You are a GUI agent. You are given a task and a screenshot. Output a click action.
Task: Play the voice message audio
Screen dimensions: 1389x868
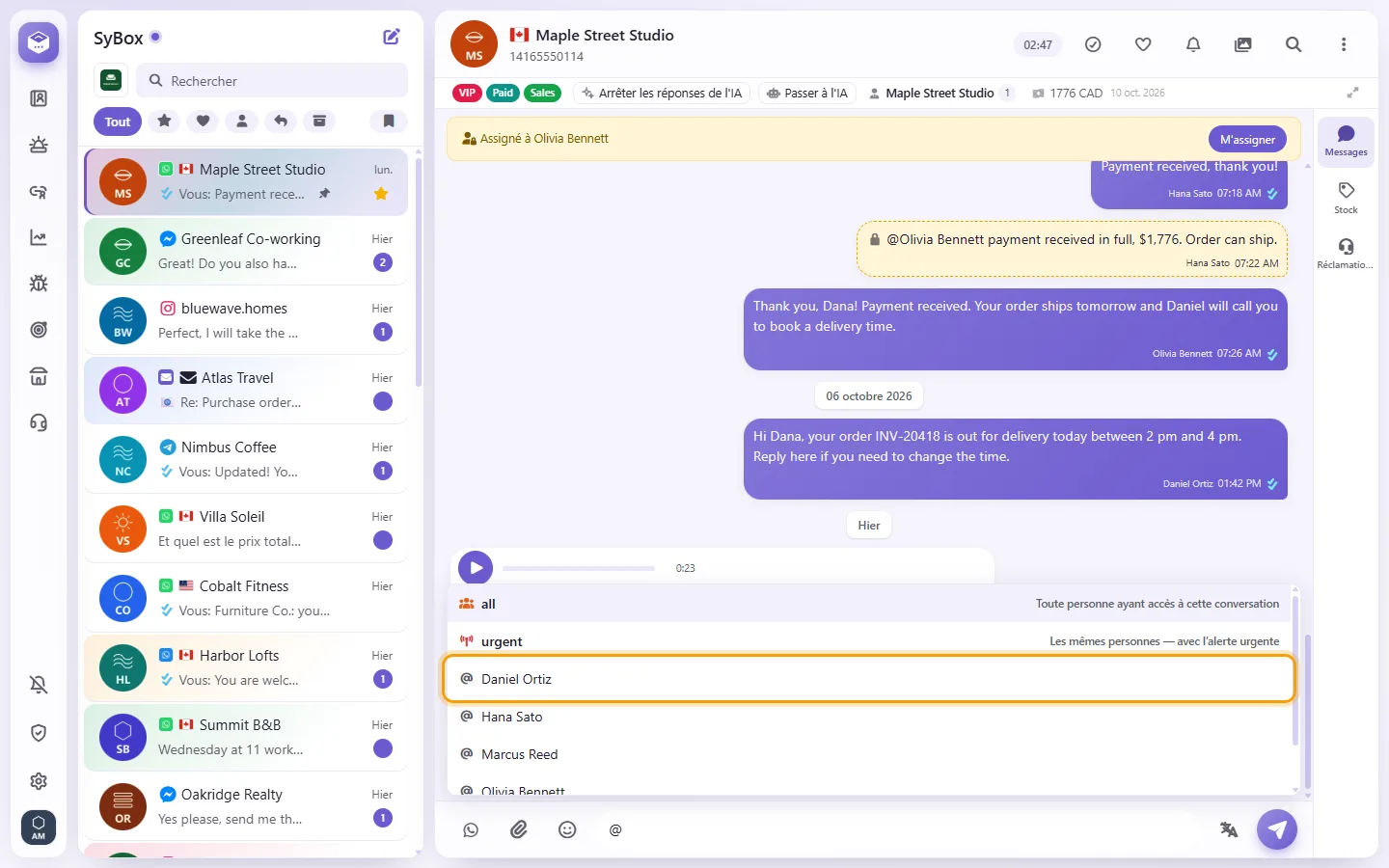[476, 568]
